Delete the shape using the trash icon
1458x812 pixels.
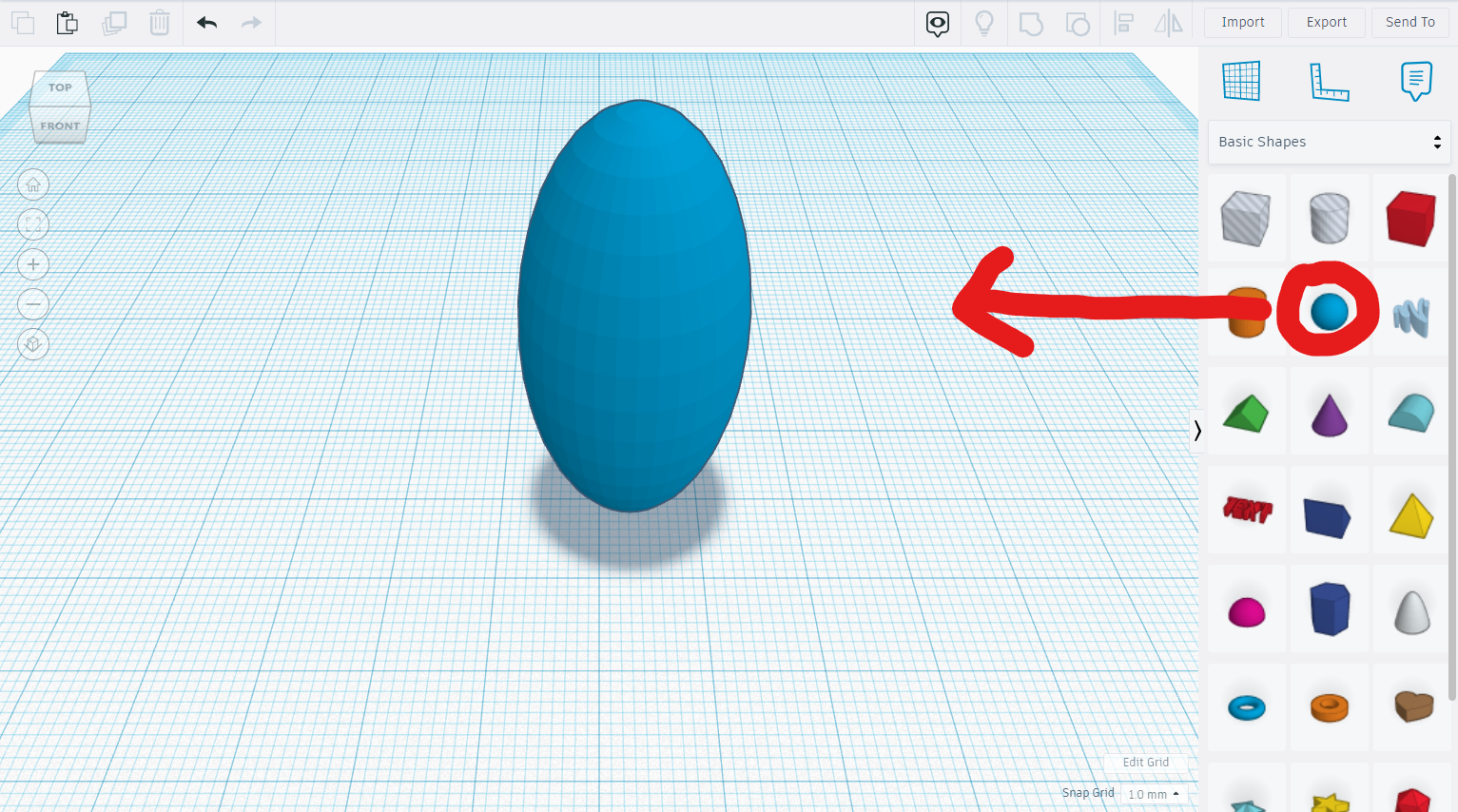point(159,22)
